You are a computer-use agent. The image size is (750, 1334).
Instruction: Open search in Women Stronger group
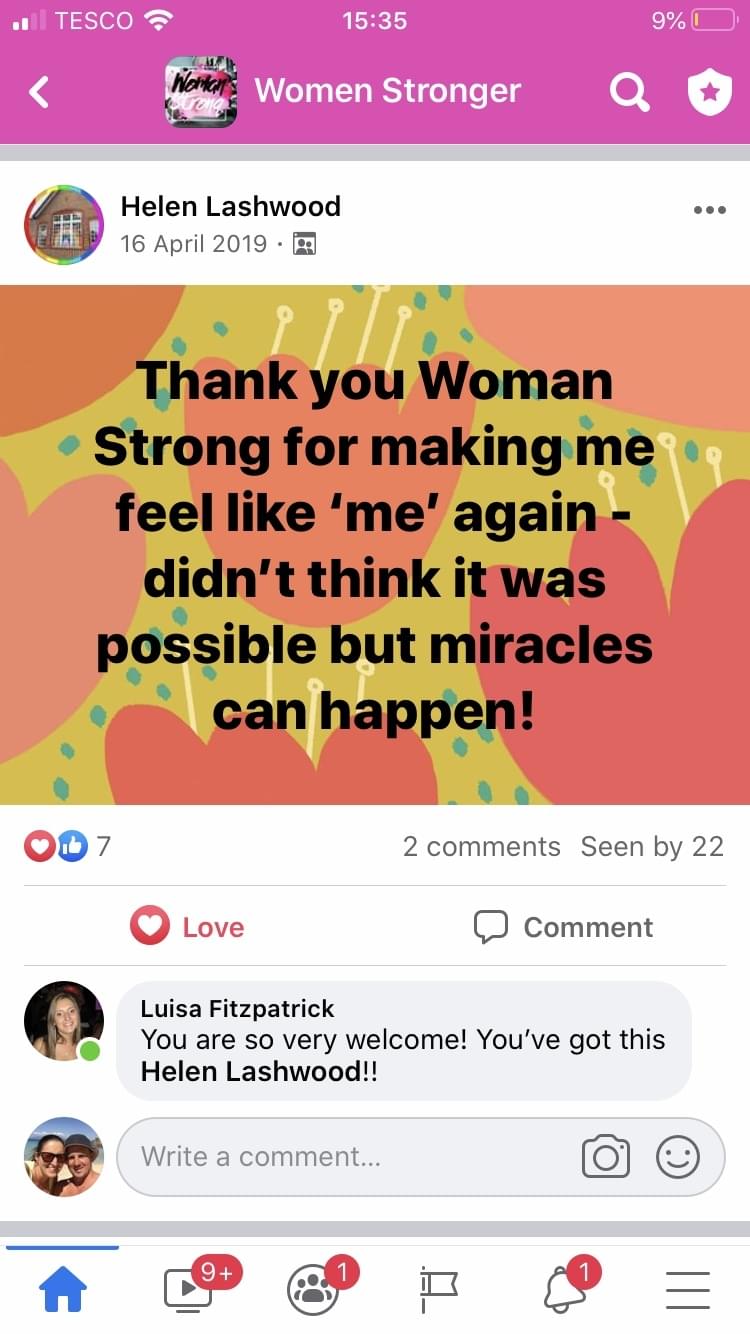[x=629, y=92]
